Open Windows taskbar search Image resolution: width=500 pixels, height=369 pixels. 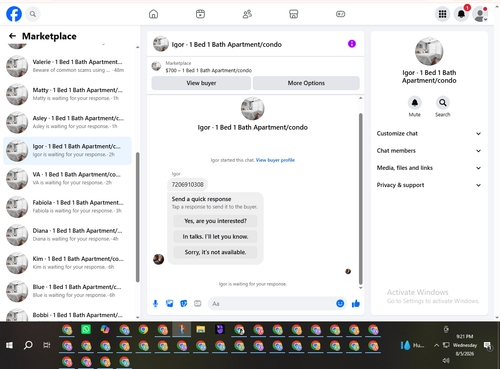28,345
